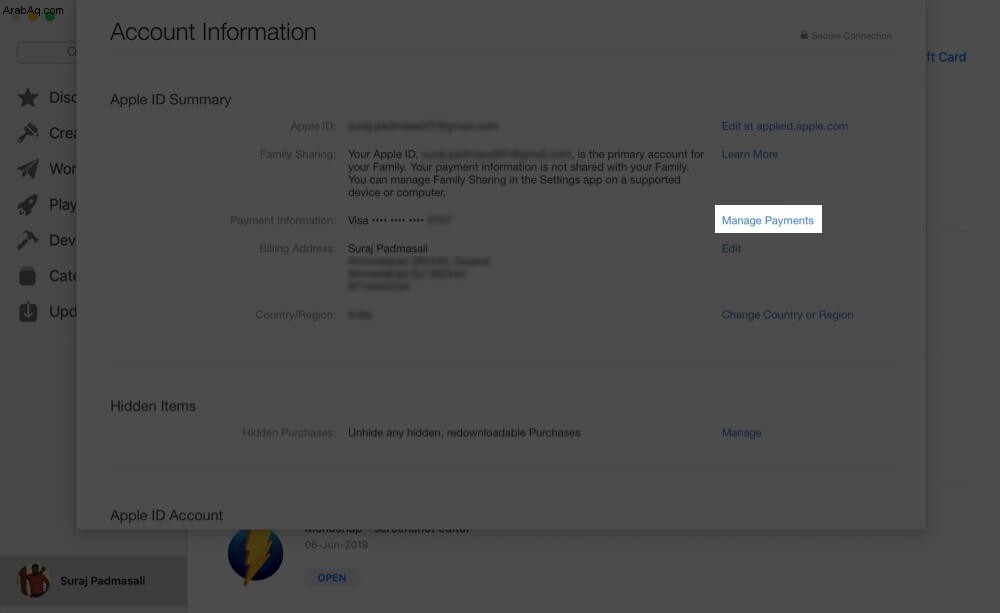Click Learn More about Family Sharing

click(749, 154)
